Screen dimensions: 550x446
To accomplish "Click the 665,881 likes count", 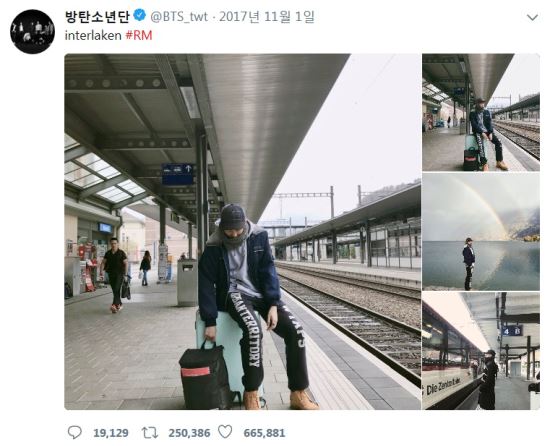I will (x=264, y=433).
